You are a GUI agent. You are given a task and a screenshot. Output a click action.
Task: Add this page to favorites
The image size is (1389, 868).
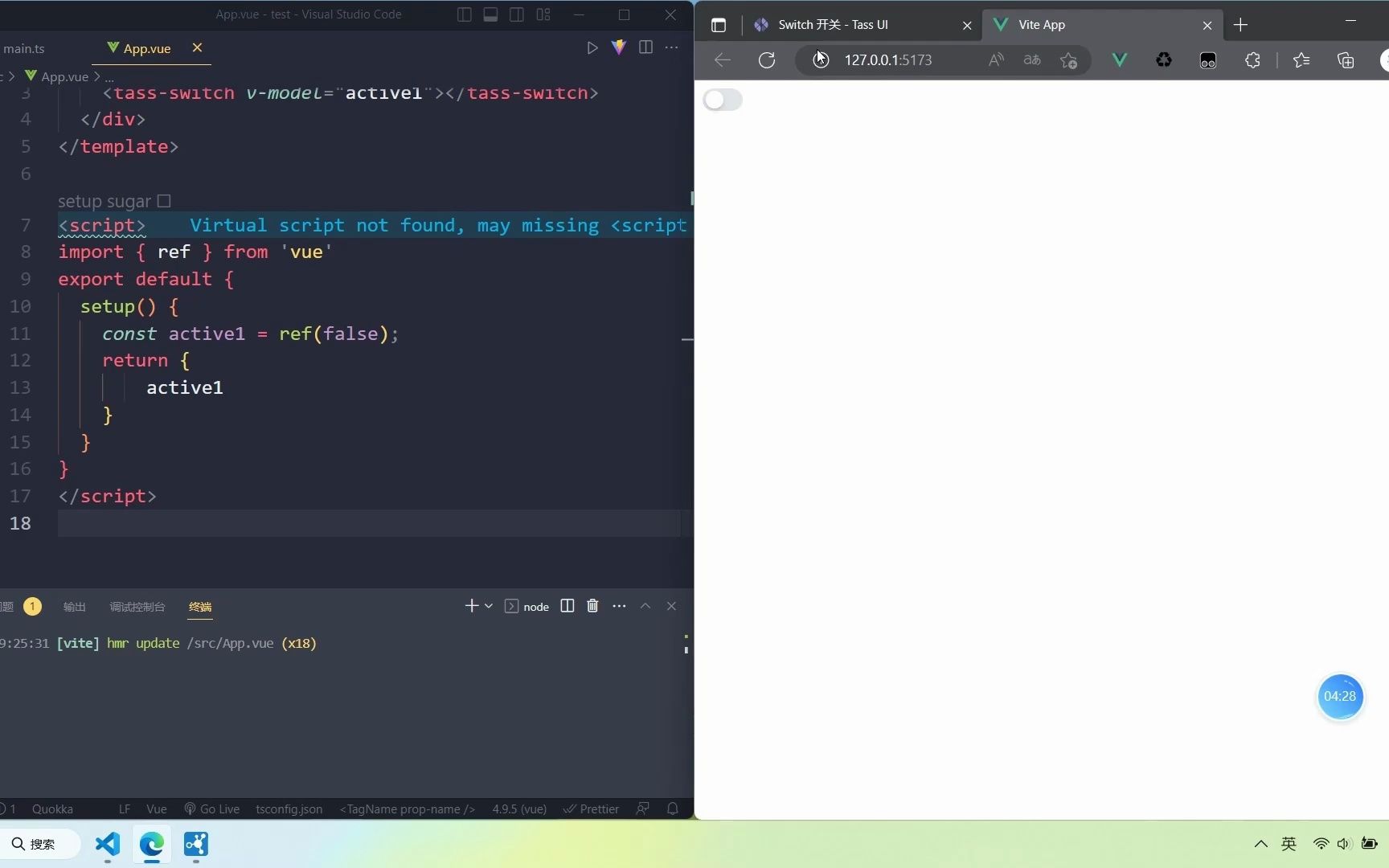1068,60
